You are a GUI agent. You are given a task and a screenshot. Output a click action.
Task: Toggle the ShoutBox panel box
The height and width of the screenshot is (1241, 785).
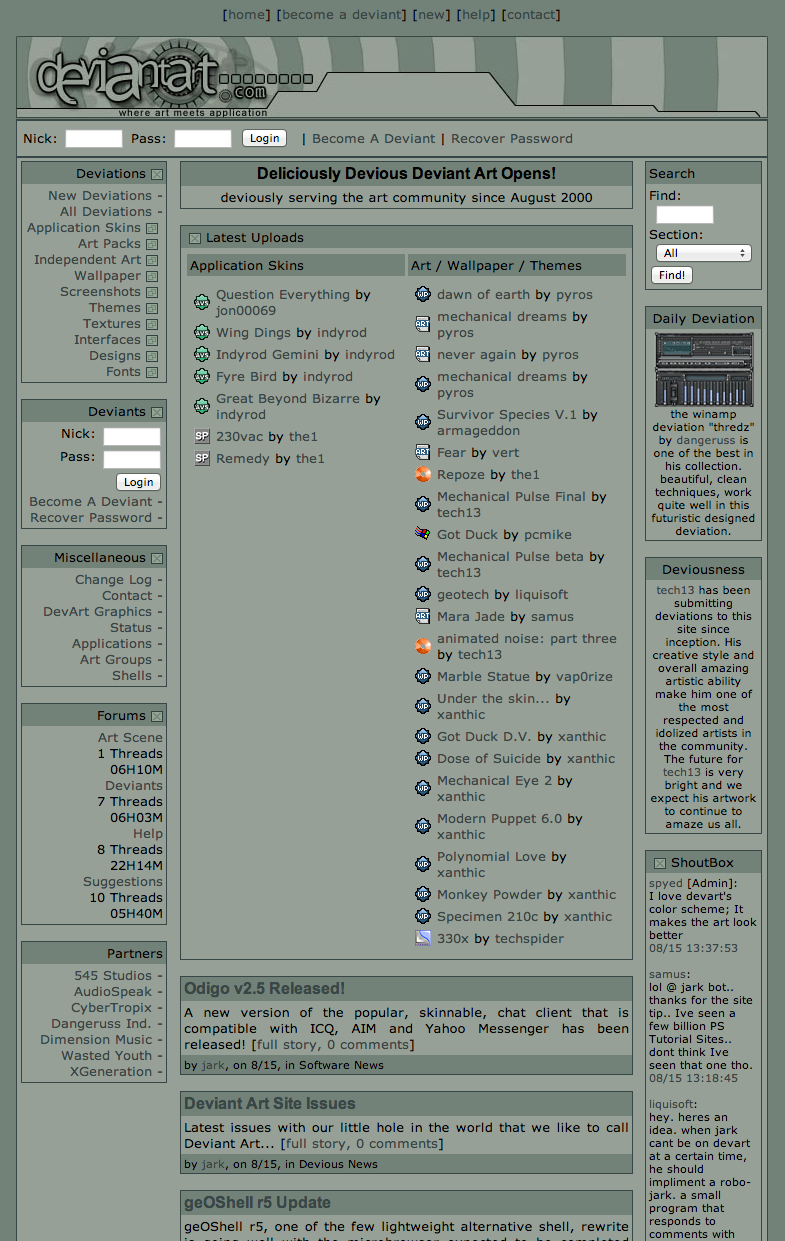tap(660, 863)
